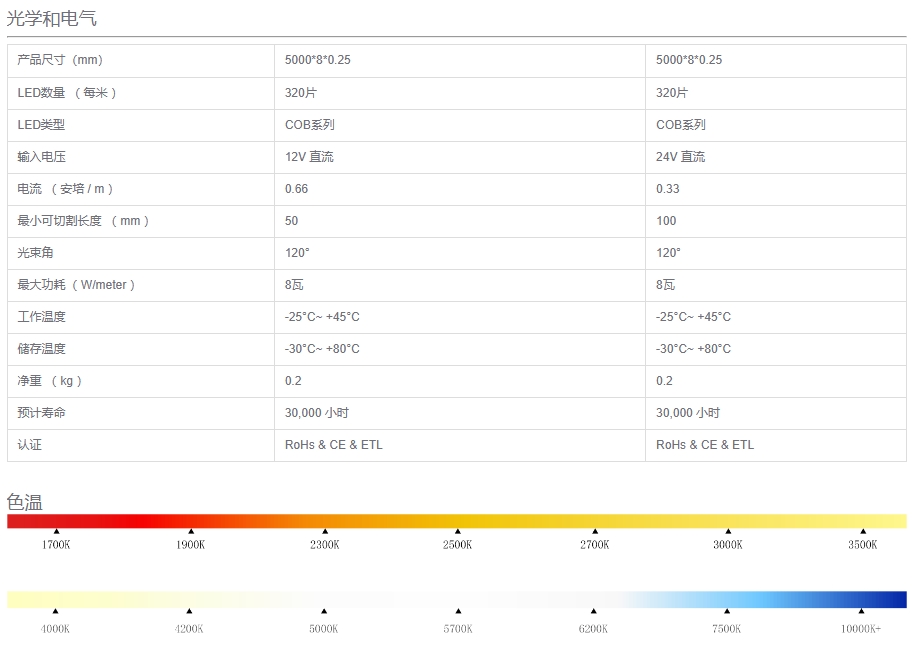Click the 光学和电气 section heading

(52, 18)
